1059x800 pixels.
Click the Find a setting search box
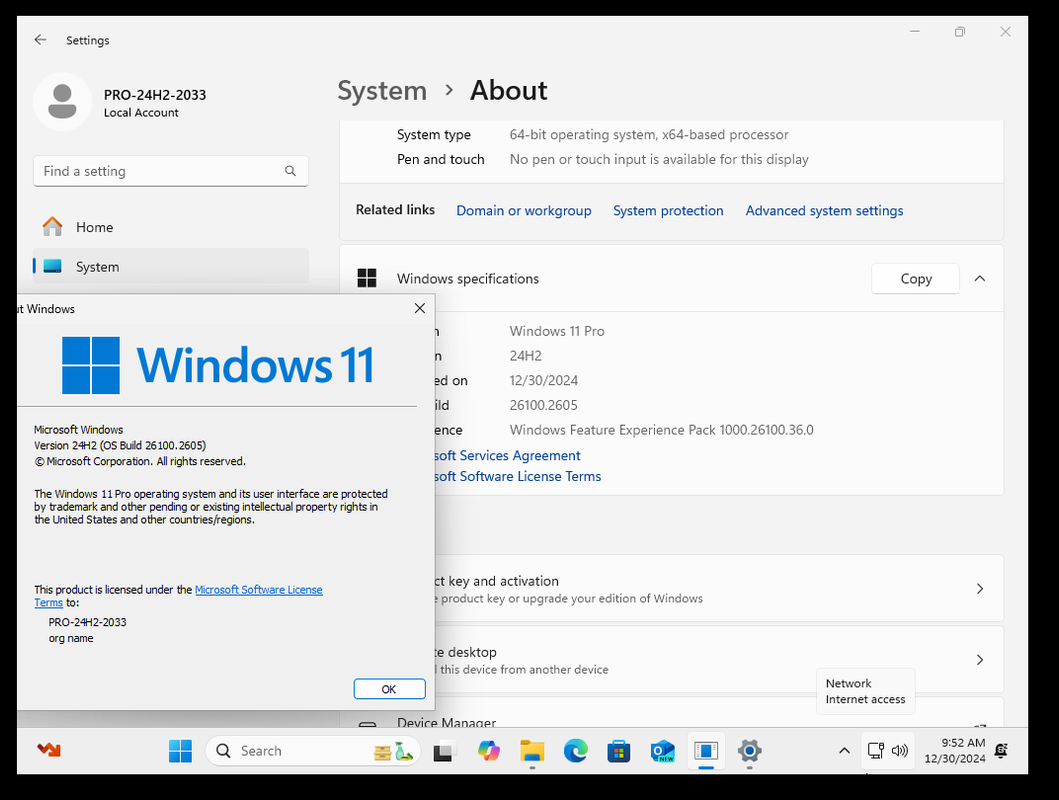[171, 171]
